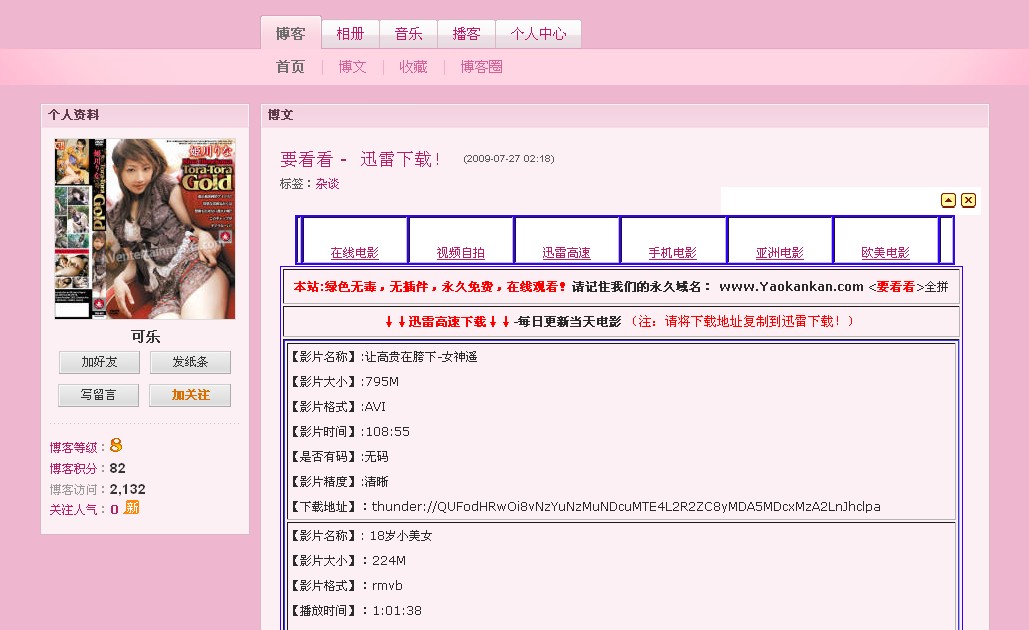1029x630 pixels.
Task: Open the 博客 tab
Action: point(290,33)
